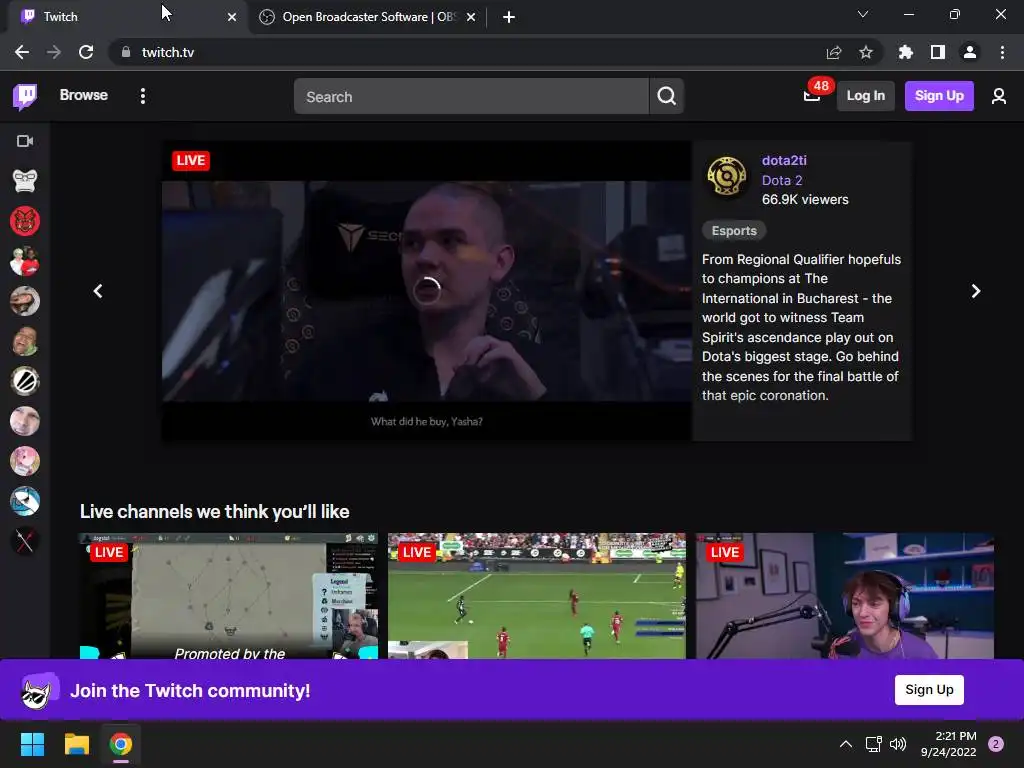Image resolution: width=1024 pixels, height=768 pixels.
Task: Open the Chrome three-dot menu
Action: (x=1002, y=52)
